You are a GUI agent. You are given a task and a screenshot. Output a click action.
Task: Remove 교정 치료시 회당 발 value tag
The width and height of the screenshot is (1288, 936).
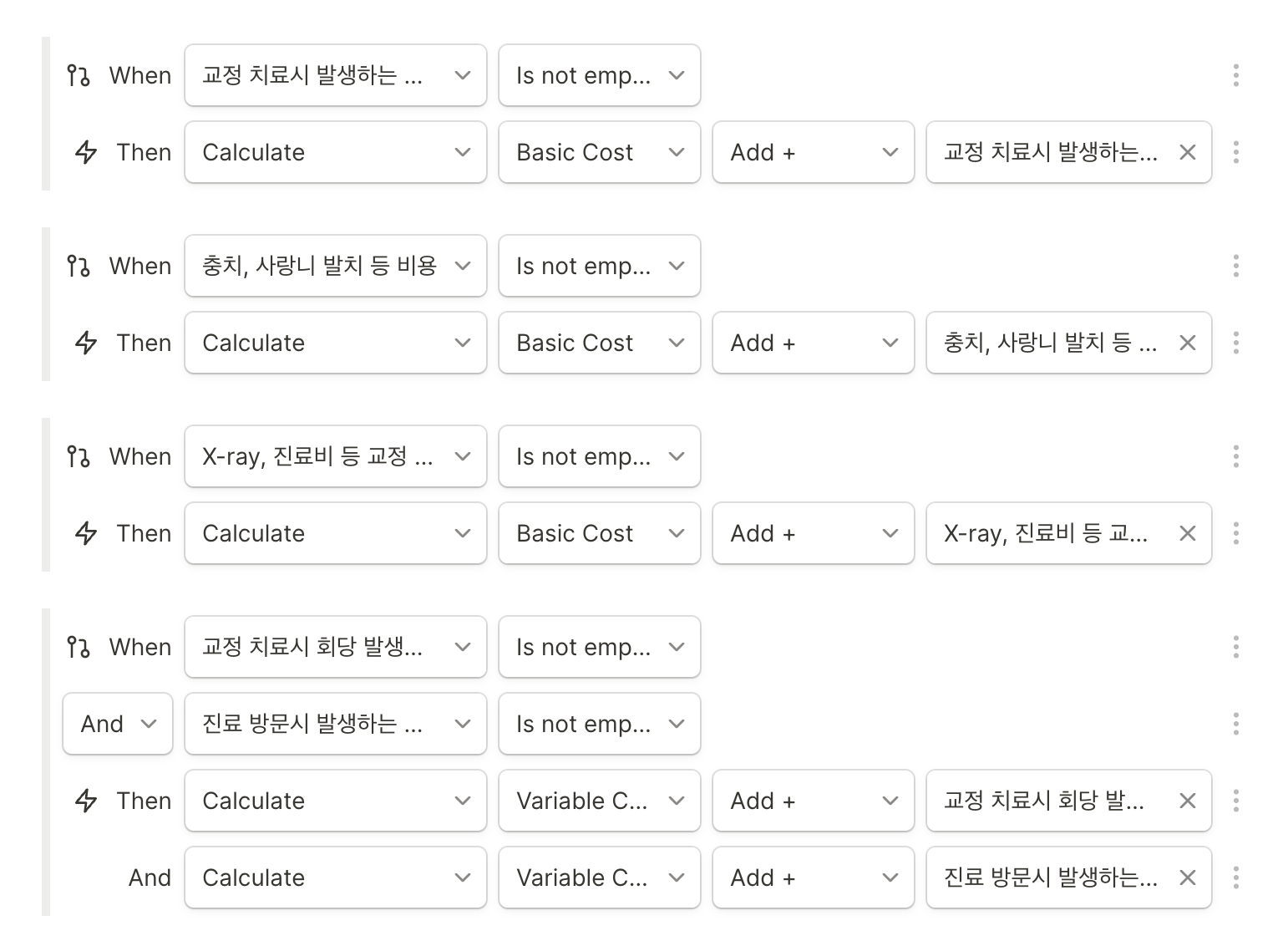[x=1187, y=801]
